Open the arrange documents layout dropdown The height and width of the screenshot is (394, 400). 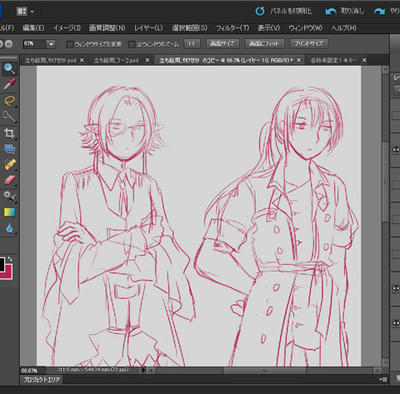(25, 12)
